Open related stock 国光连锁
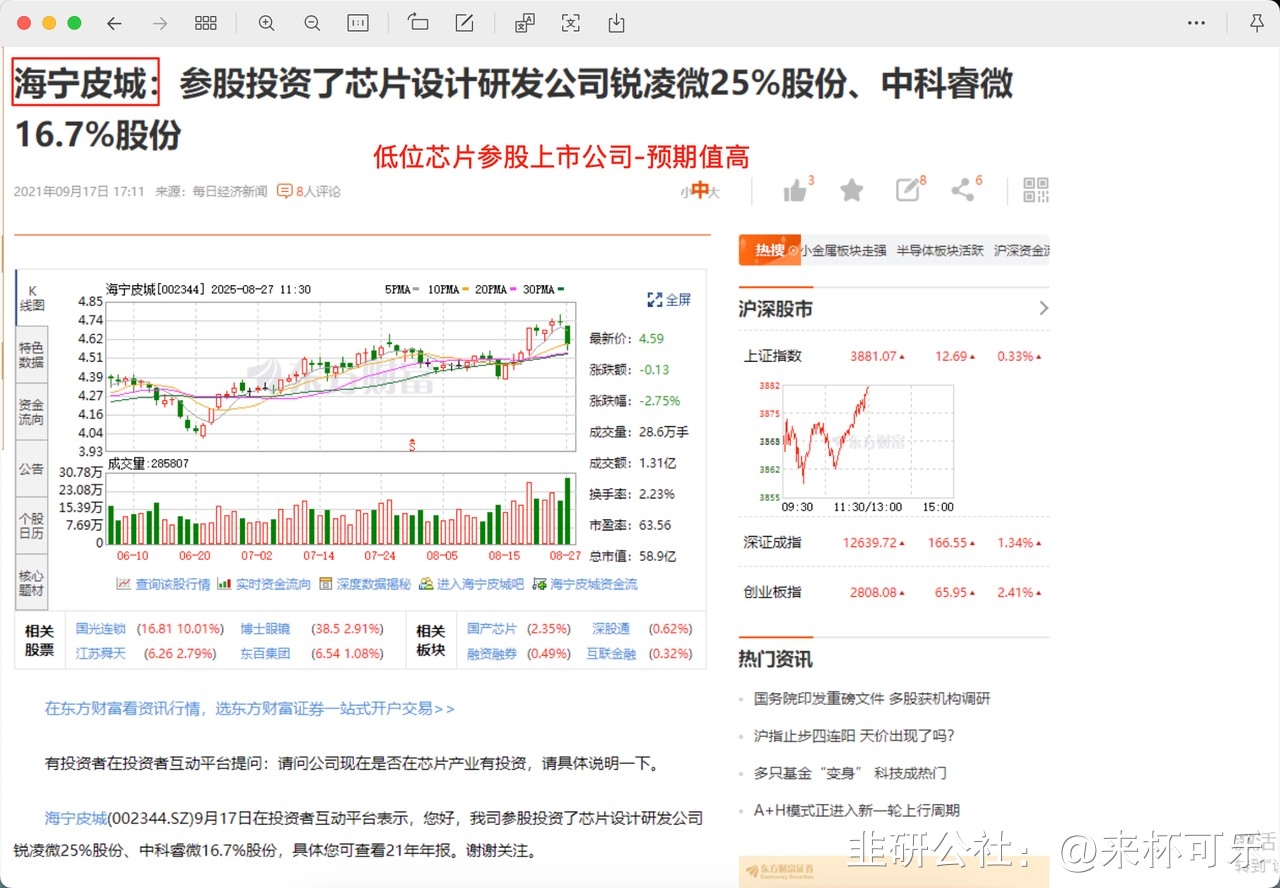Image resolution: width=1280 pixels, height=888 pixels. (101, 629)
